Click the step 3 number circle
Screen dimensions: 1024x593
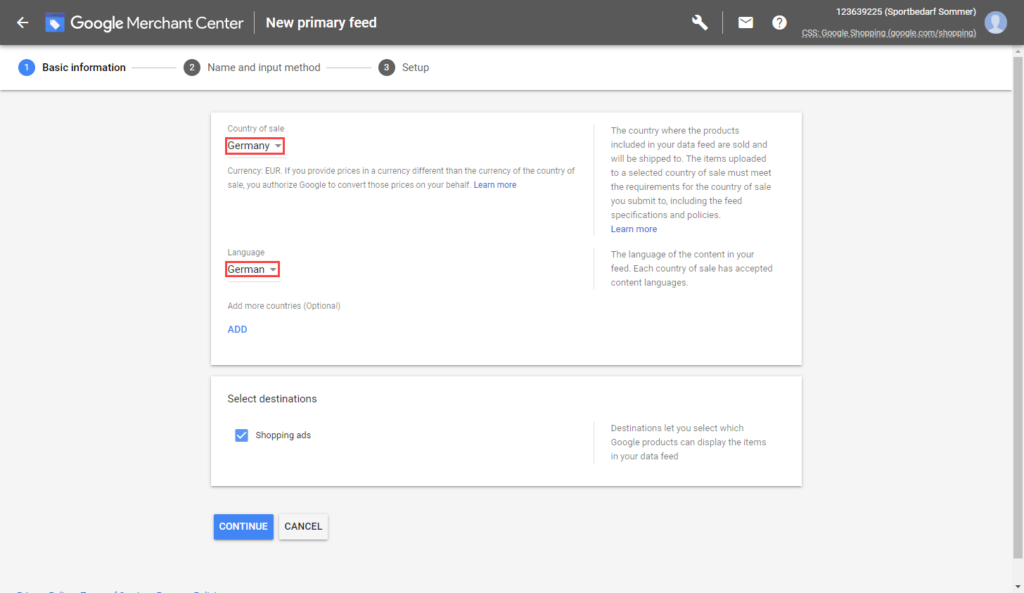point(386,67)
